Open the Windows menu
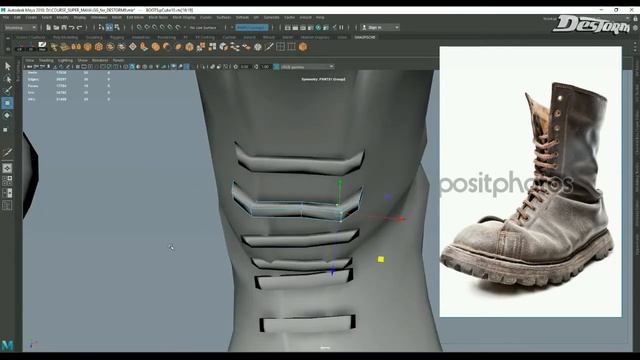 99,18
